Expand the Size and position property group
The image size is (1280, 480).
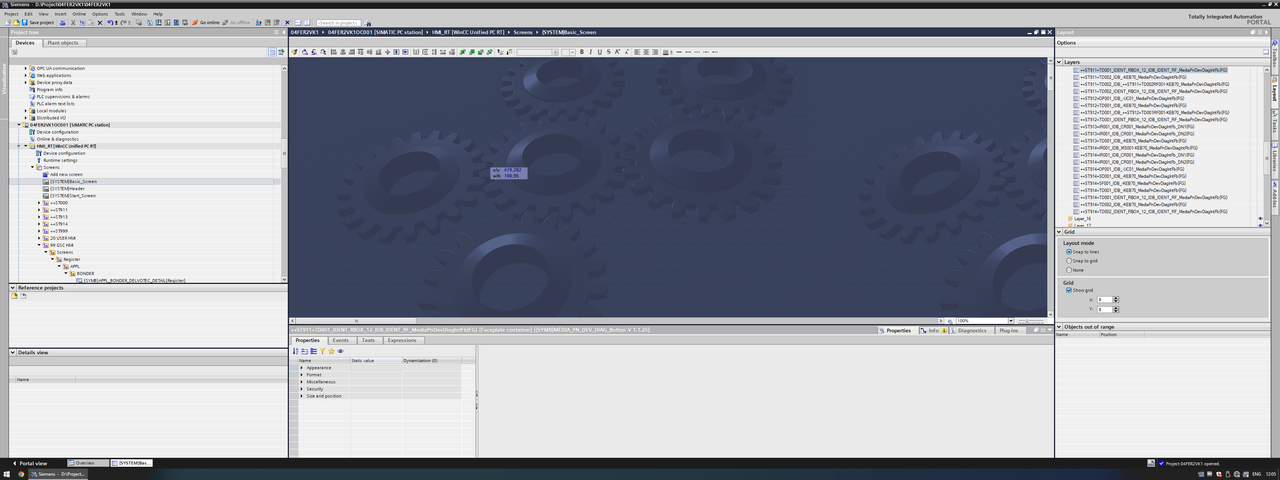(302, 396)
